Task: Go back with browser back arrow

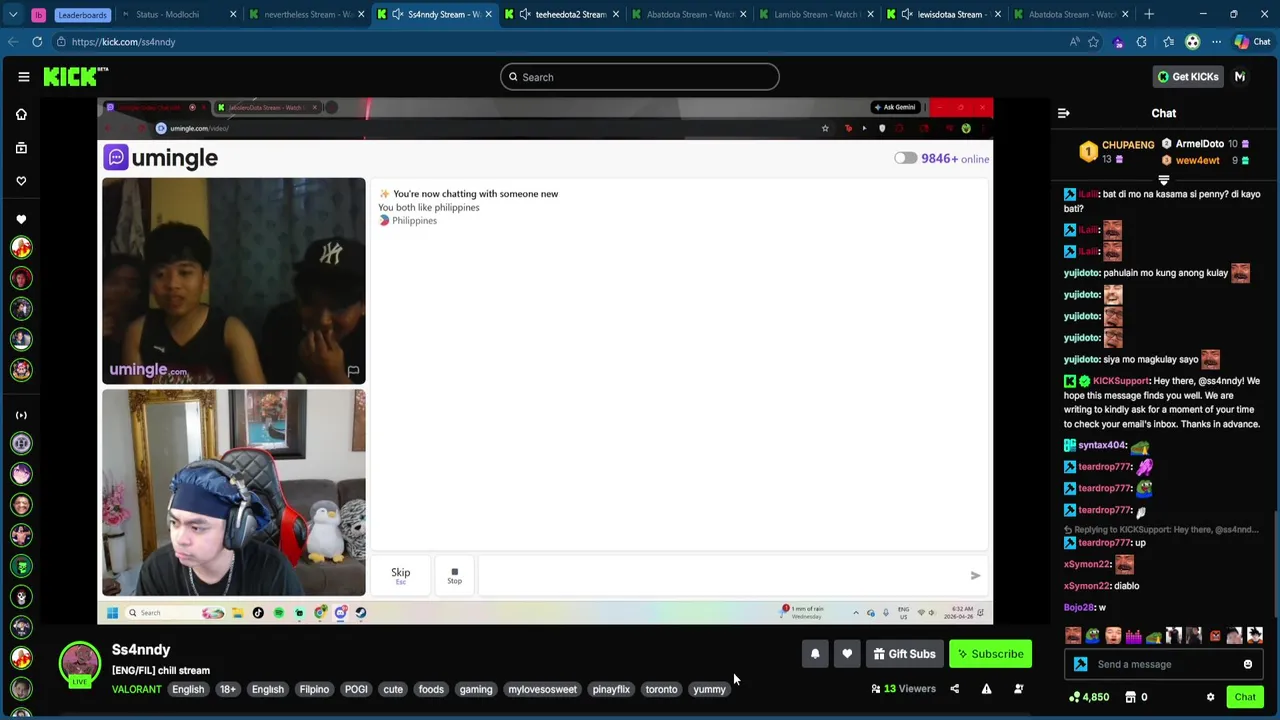Action: pyautogui.click(x=12, y=42)
